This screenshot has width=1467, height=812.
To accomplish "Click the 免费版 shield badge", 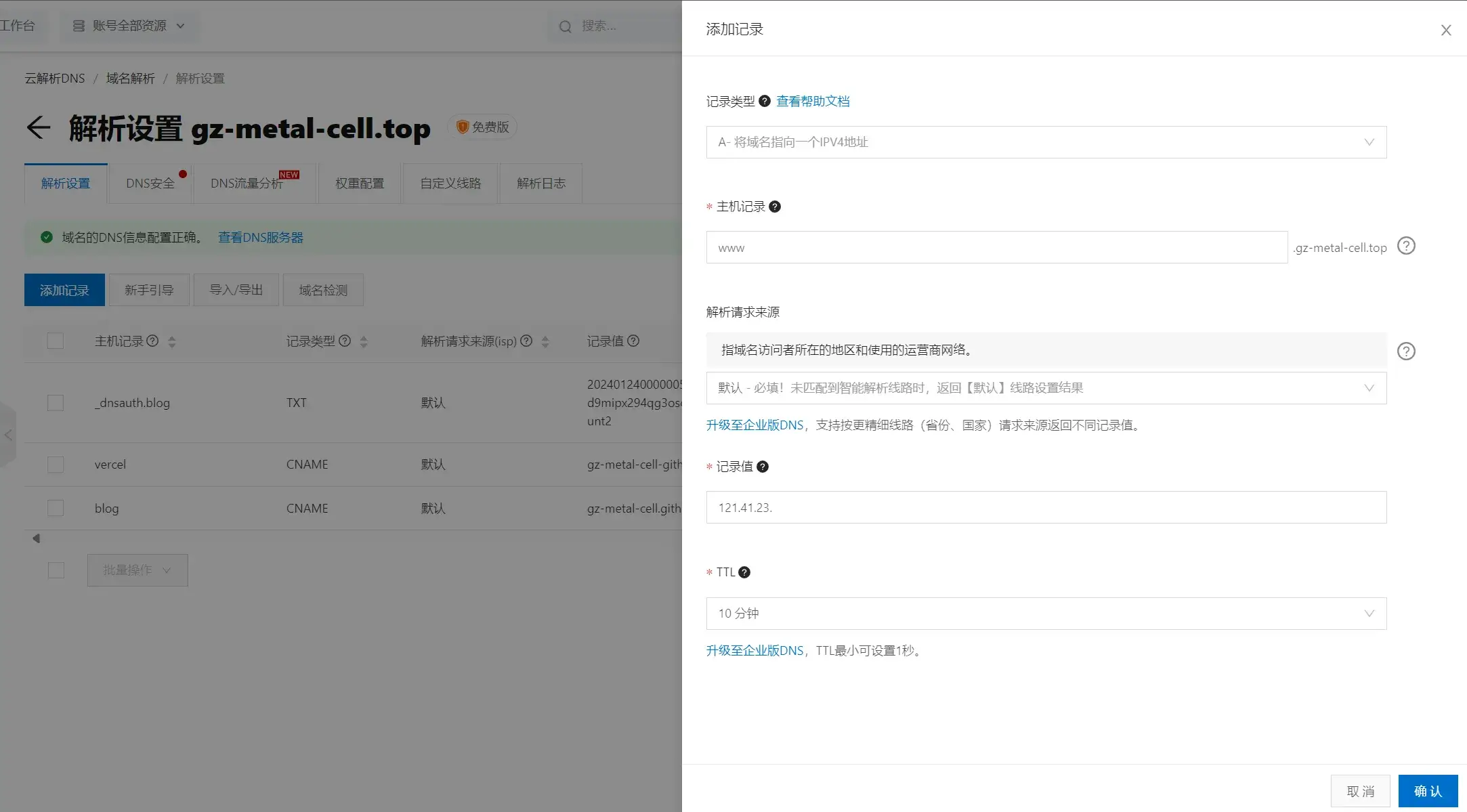I will coord(482,127).
